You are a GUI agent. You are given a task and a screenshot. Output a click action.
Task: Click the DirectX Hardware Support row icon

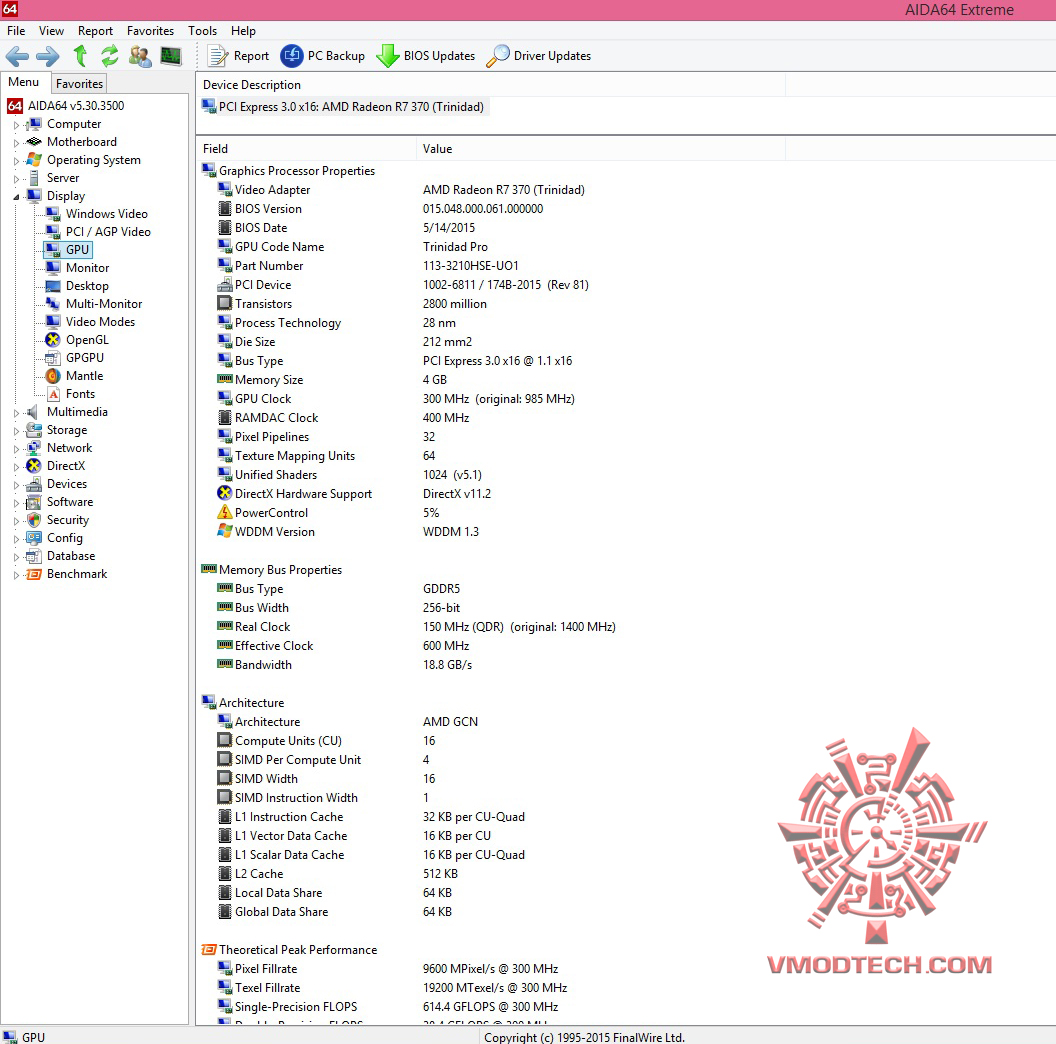pyautogui.click(x=225, y=493)
